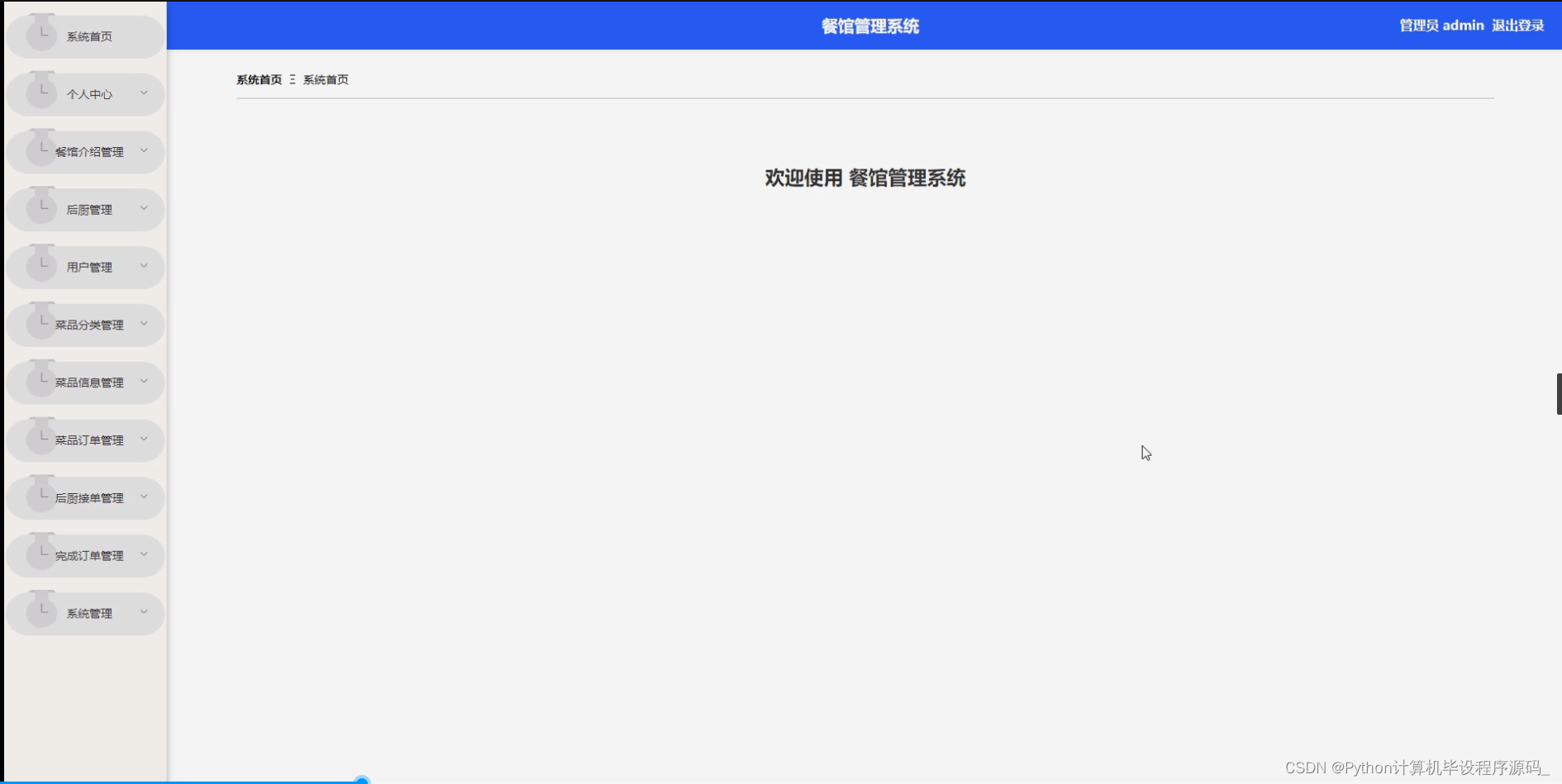
Task: Click the 后厨接单管理 sidebar icon
Action: [41, 496]
